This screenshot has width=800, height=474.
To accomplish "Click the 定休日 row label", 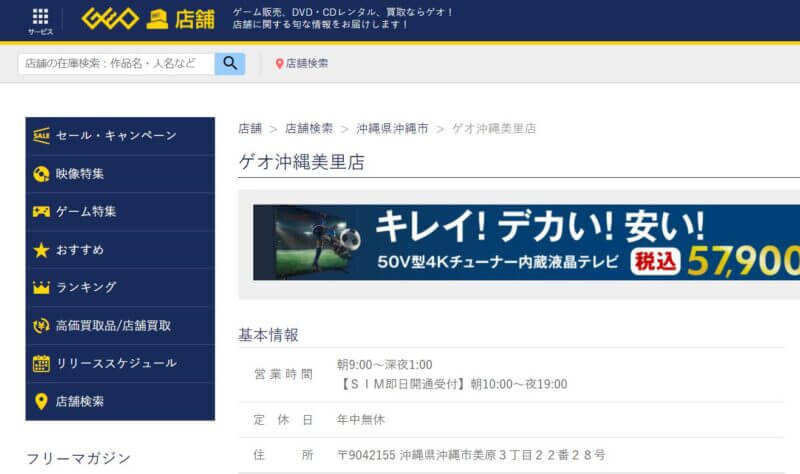I will [x=283, y=419].
